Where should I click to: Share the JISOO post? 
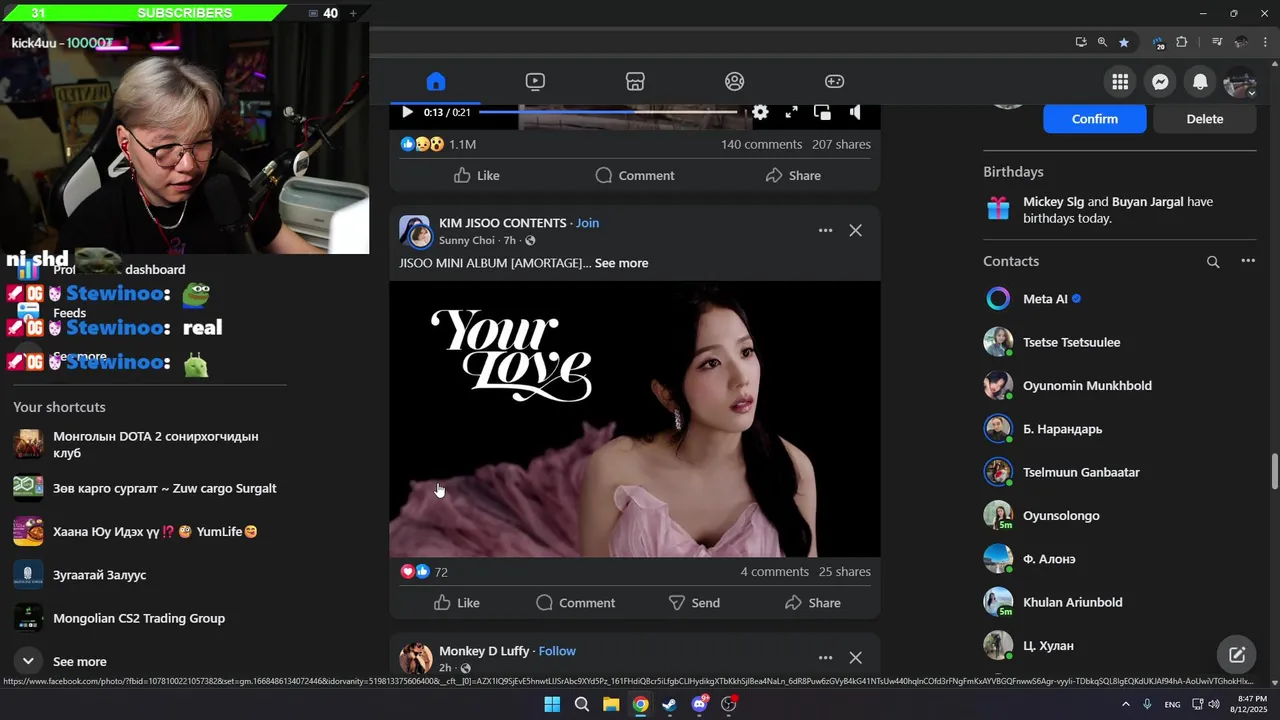click(813, 603)
